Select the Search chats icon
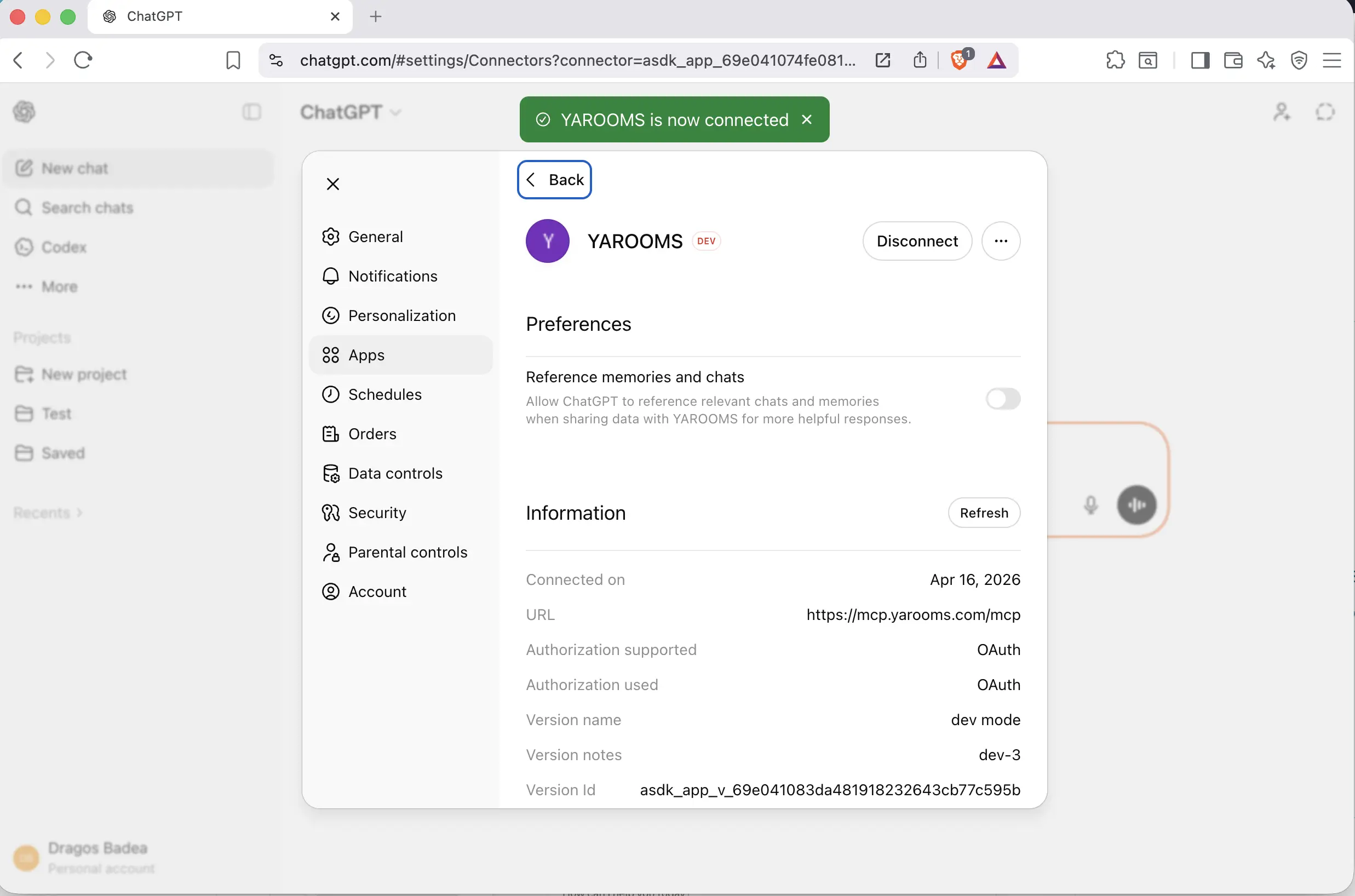1355x896 pixels. [24, 207]
